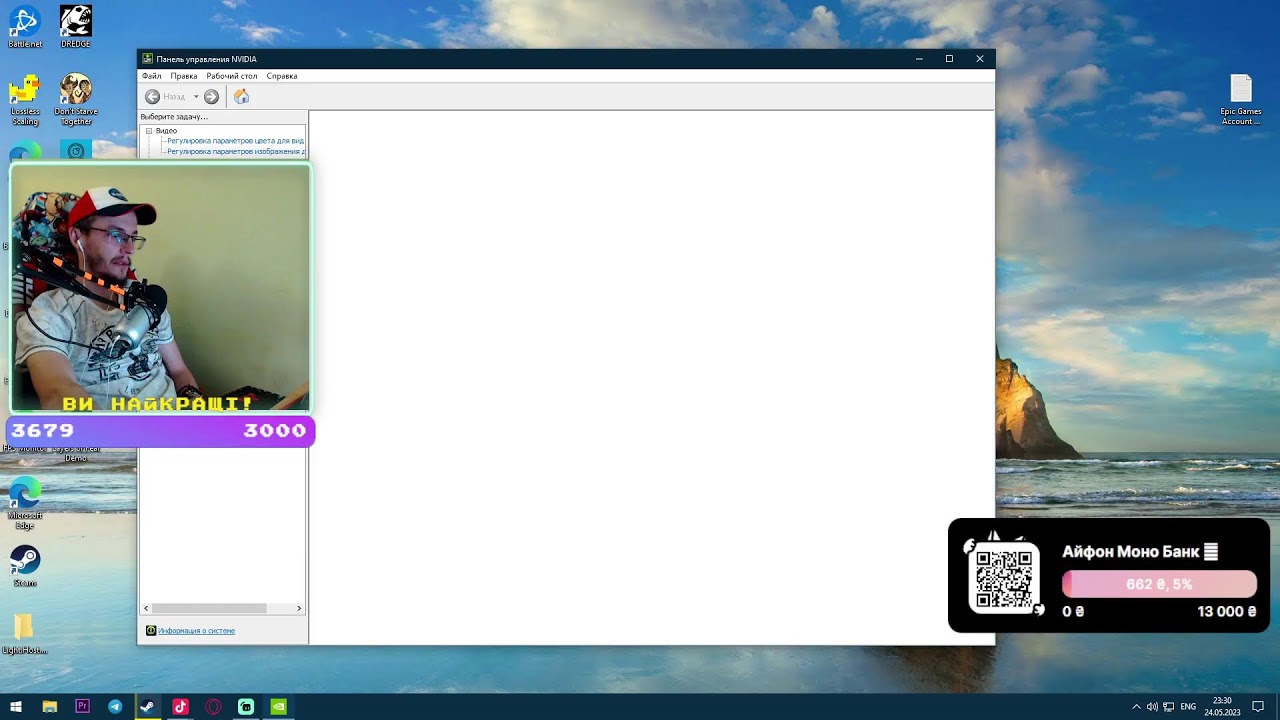Image resolution: width=1280 pixels, height=720 pixels.
Task: Click the task pane scrollbar right arrow
Action: coord(298,608)
